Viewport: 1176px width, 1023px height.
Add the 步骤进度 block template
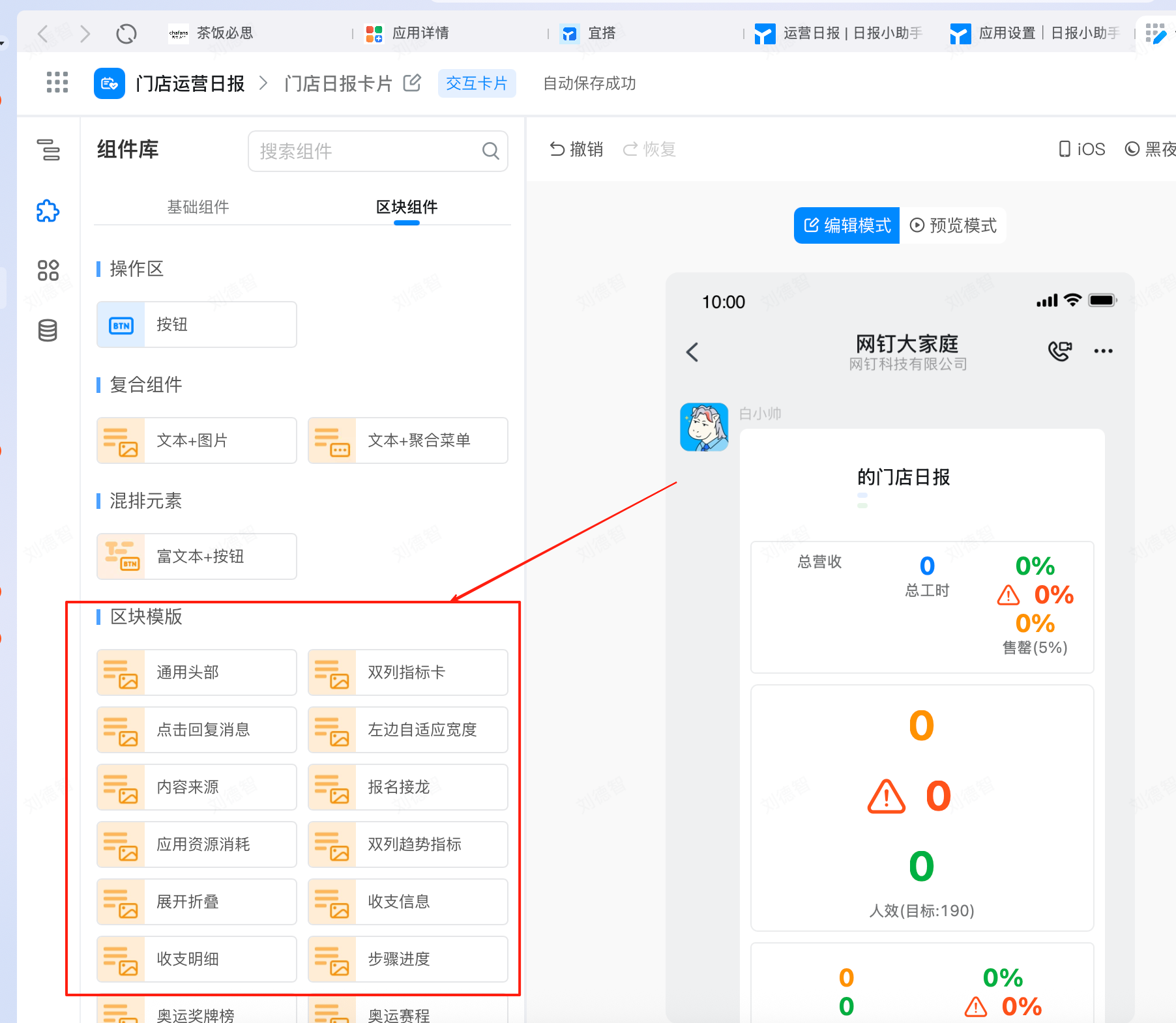[x=408, y=959]
